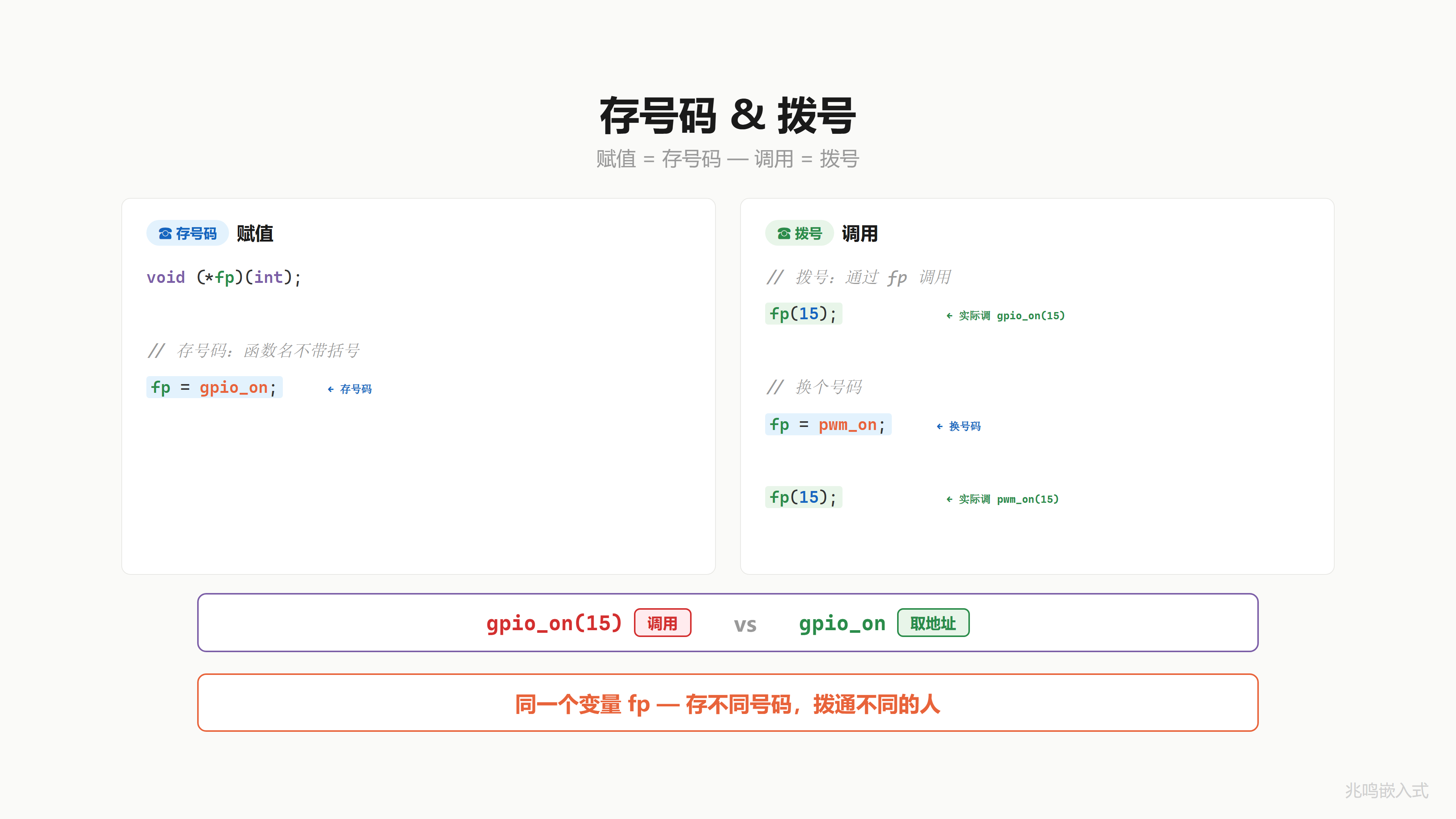Viewport: 1456px width, 819px height.
Task: Click the telephone icon in the 存号码 badge
Action: (x=165, y=234)
